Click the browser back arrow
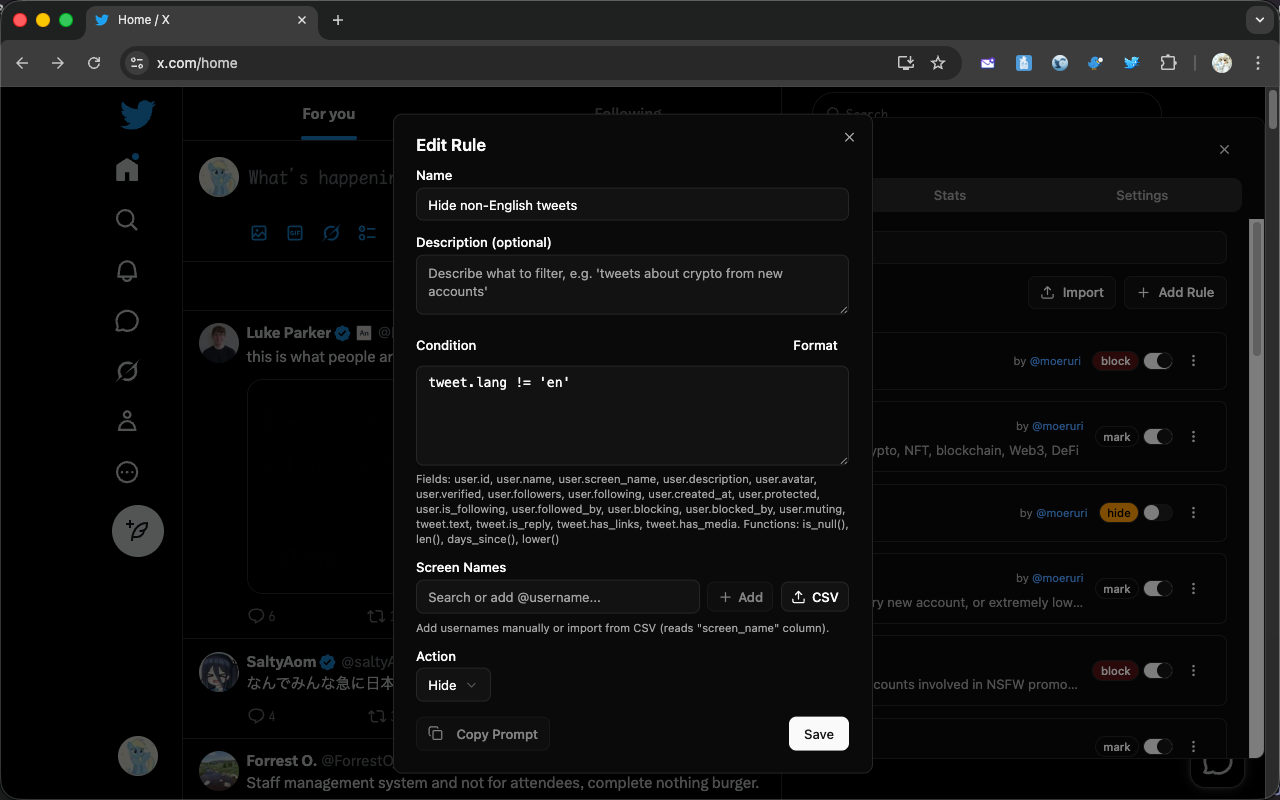1280x800 pixels. tap(22, 63)
